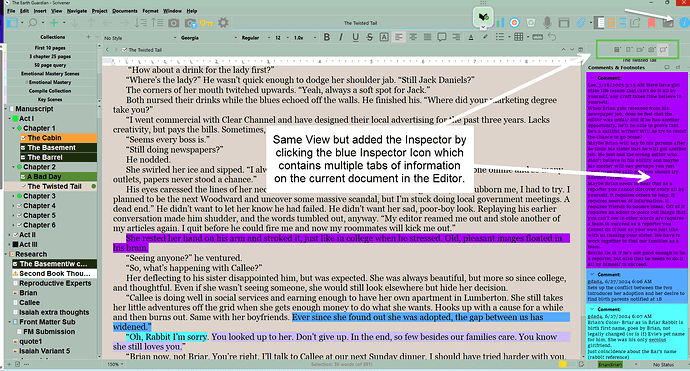
Task: Take a snapshot with the camera icon
Action: 174,22
